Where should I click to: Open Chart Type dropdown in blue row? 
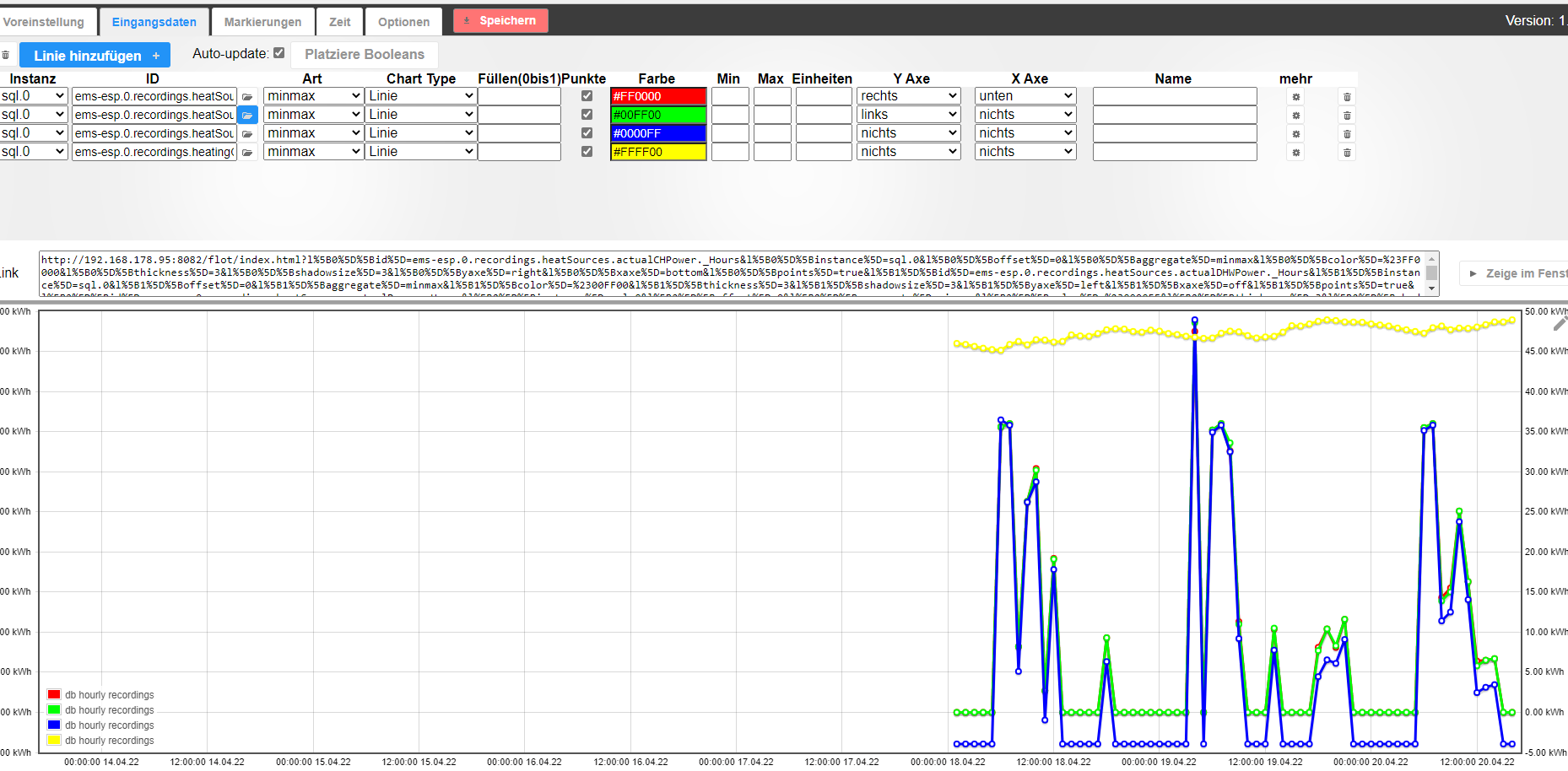coord(420,133)
